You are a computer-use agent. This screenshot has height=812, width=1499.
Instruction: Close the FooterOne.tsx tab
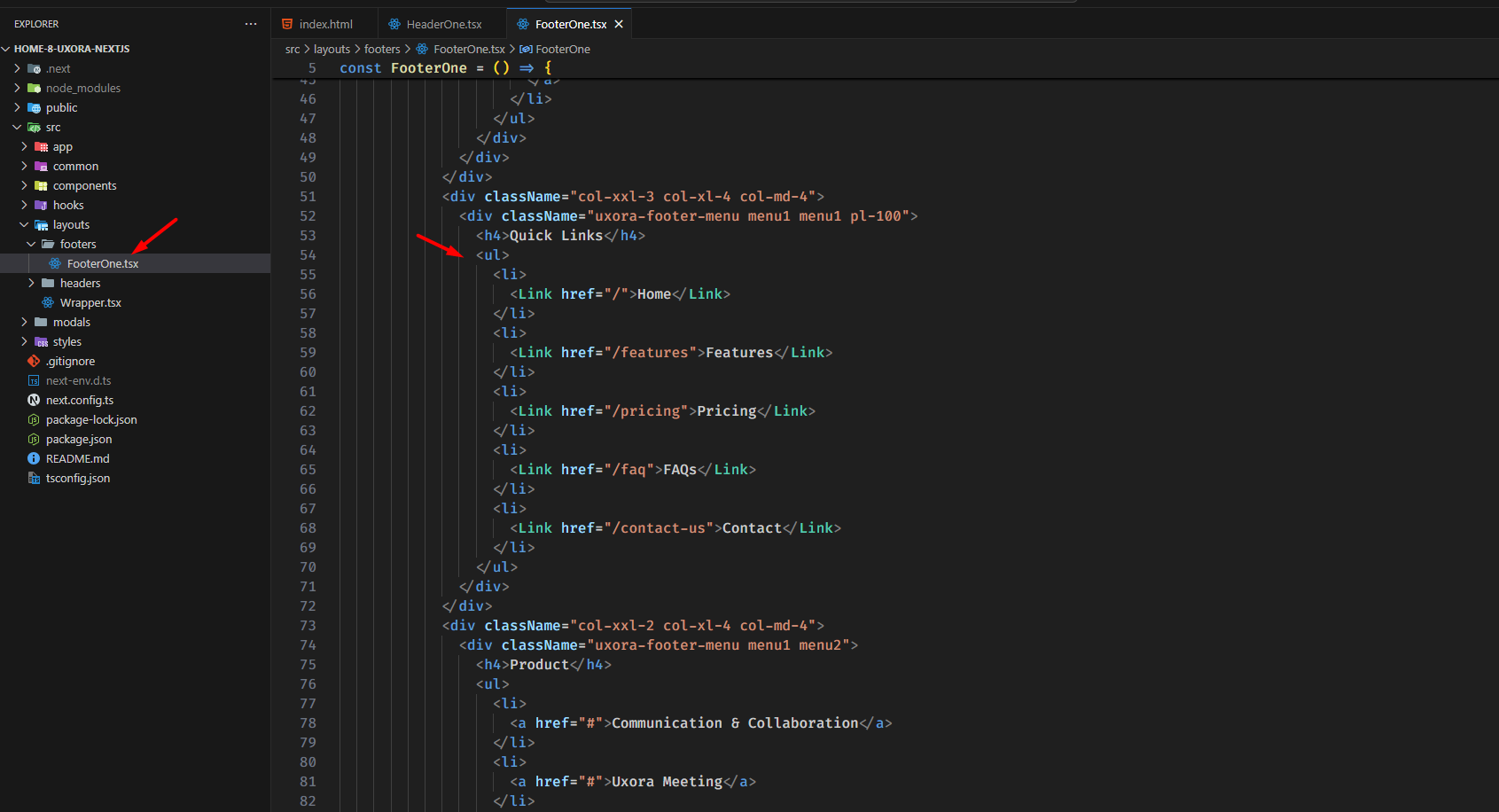pyautogui.click(x=619, y=24)
